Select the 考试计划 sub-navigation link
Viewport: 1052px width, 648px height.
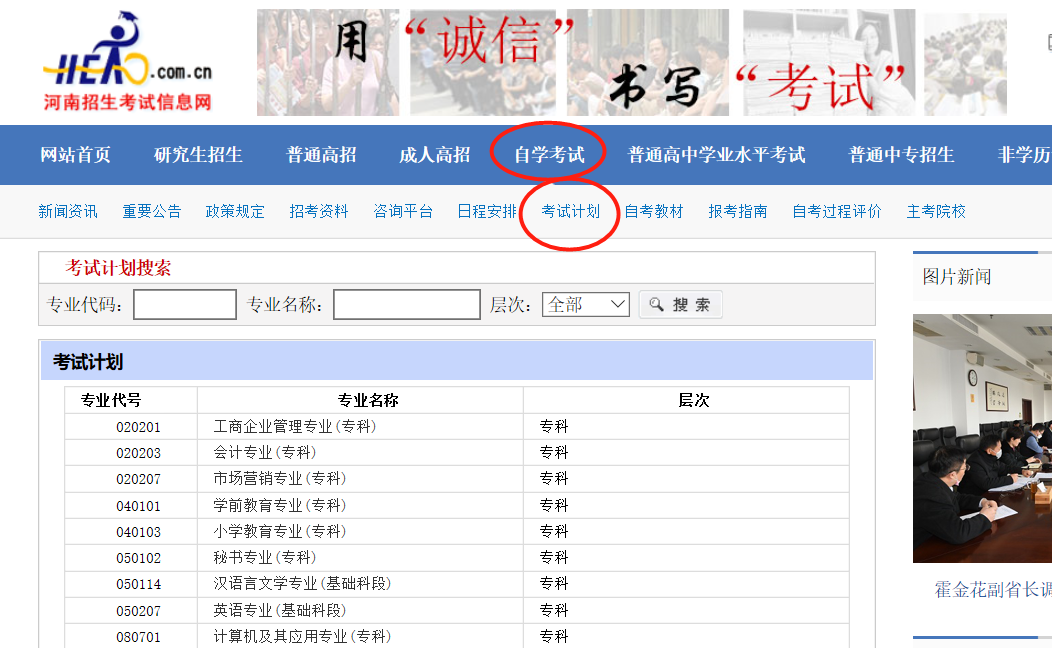(x=570, y=211)
